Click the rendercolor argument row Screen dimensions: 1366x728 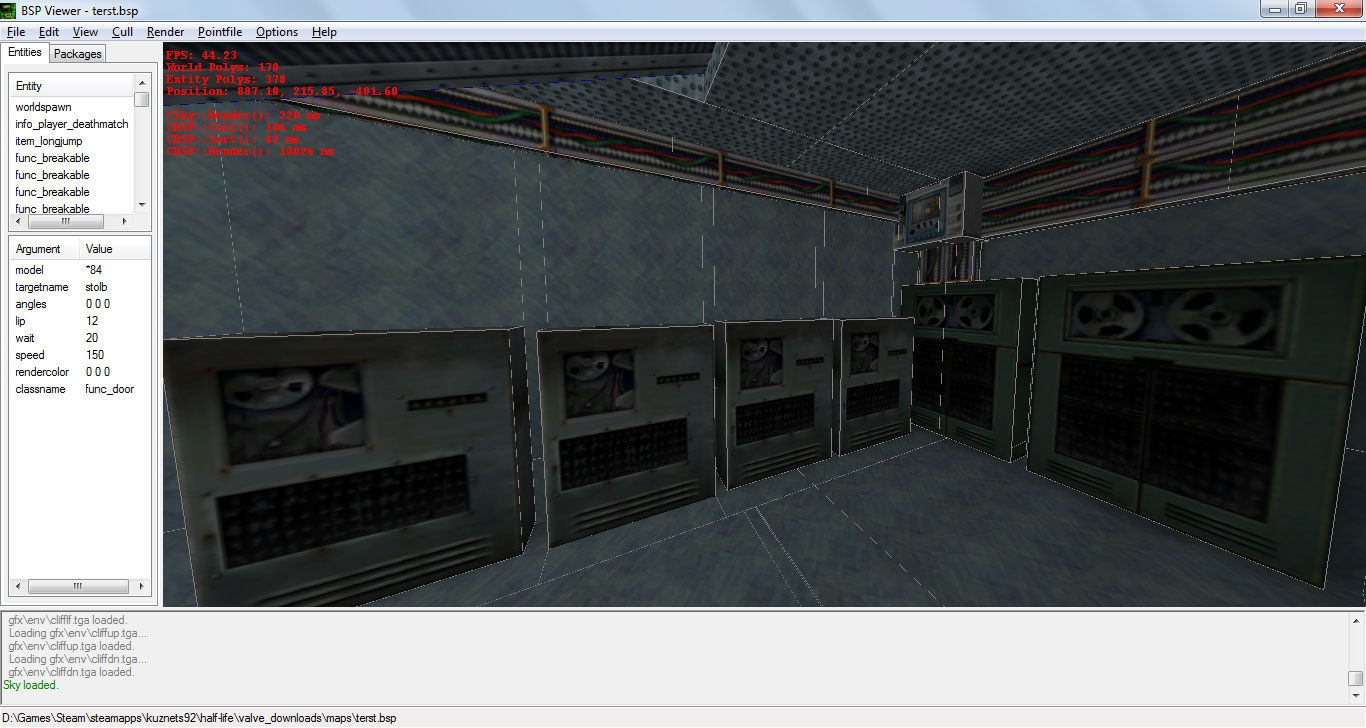[80, 372]
